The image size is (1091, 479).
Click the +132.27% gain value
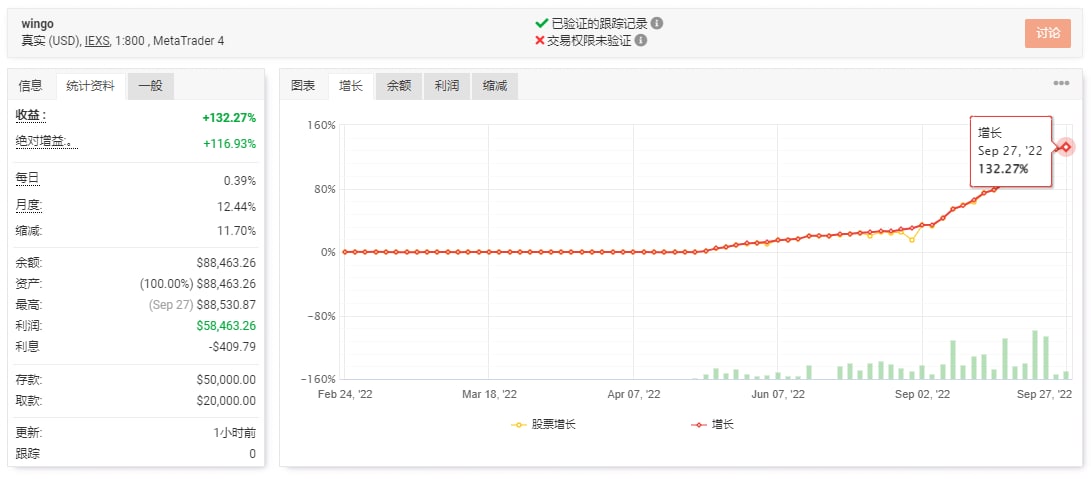pos(229,118)
